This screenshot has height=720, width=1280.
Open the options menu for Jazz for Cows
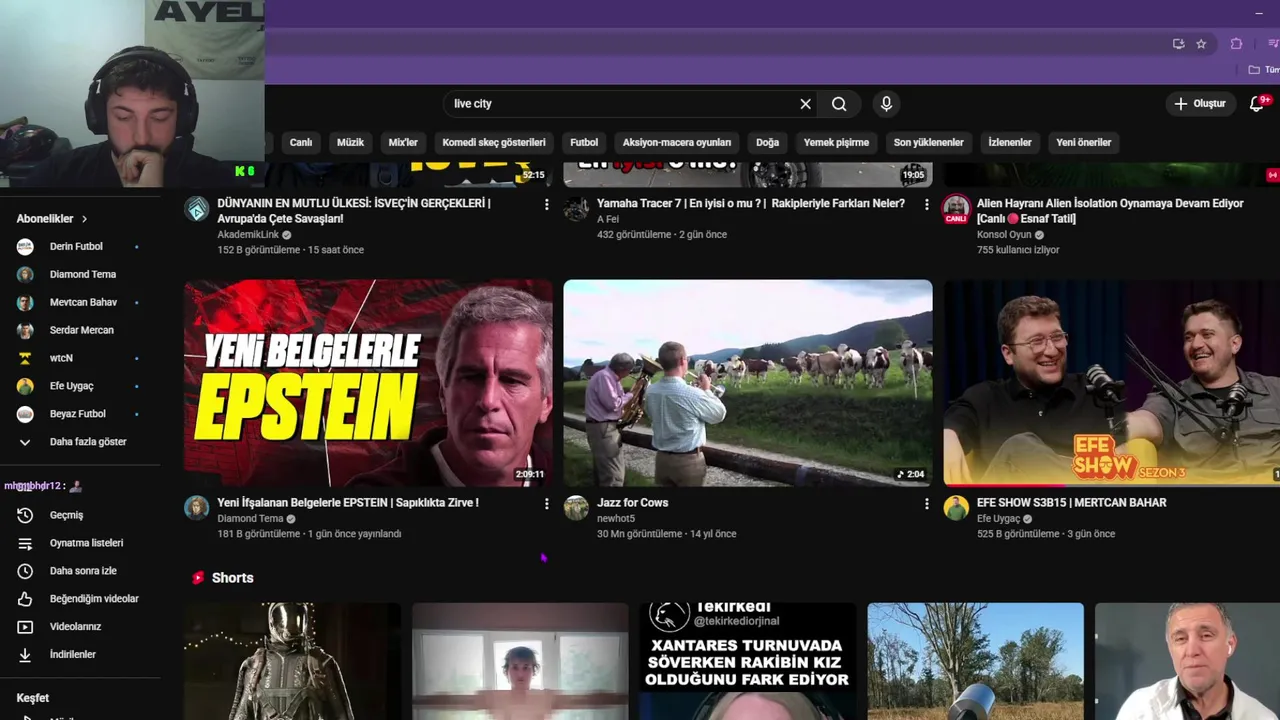[926, 504]
